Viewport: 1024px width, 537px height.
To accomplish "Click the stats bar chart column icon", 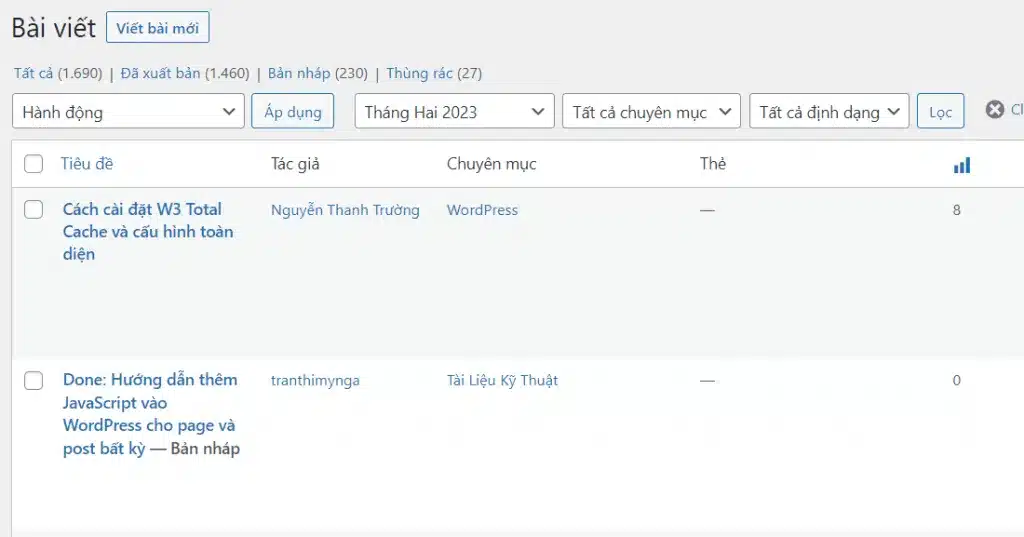I will point(961,165).
